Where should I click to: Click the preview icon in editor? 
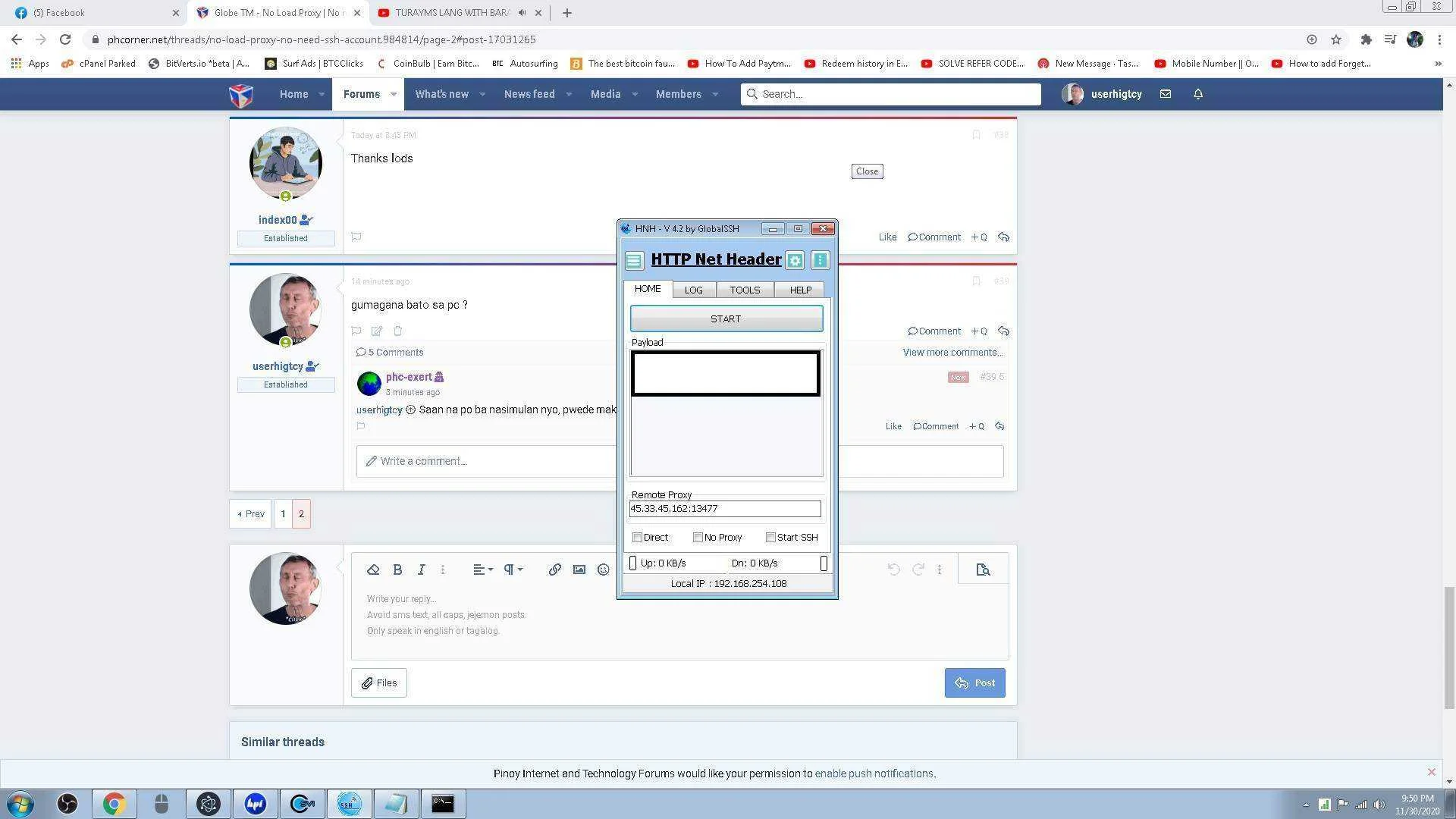coord(984,570)
